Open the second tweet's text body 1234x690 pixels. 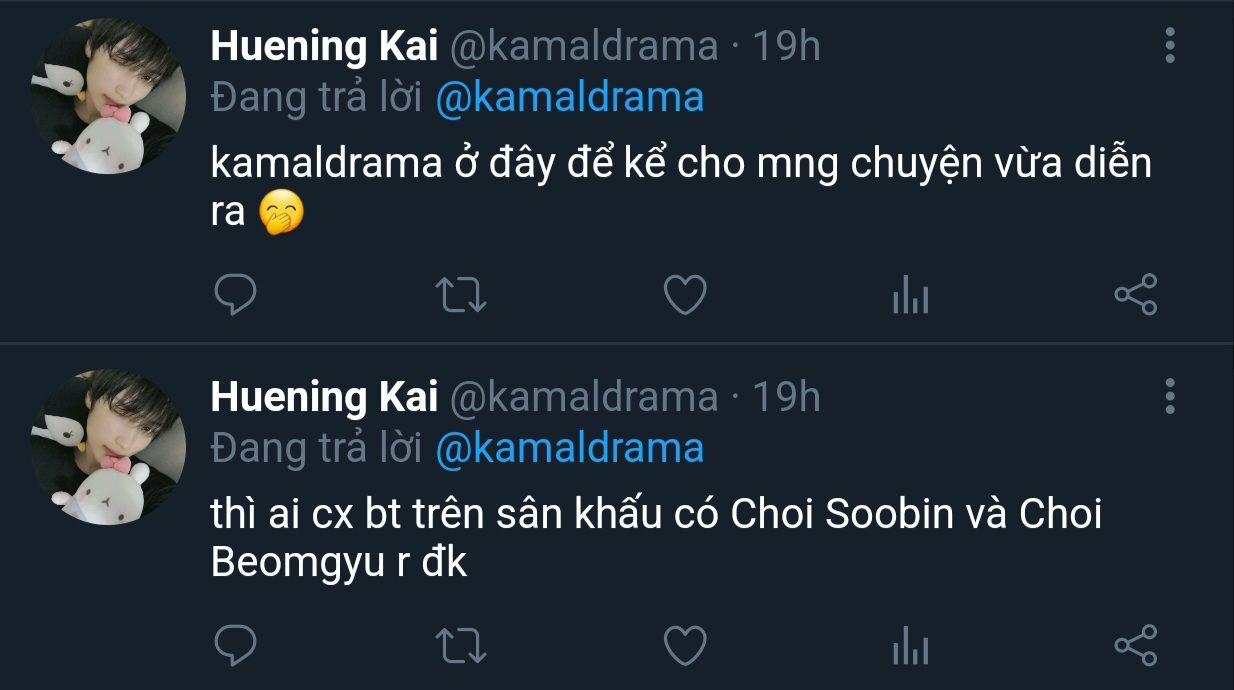655,538
